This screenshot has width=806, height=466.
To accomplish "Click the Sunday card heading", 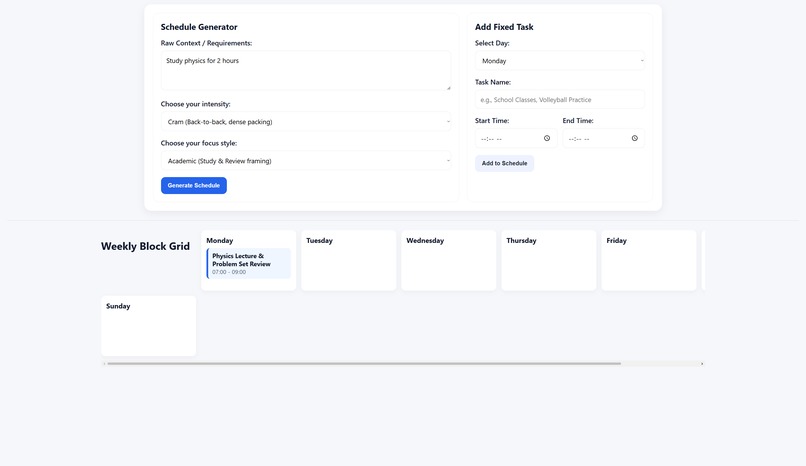I will coord(118,306).
